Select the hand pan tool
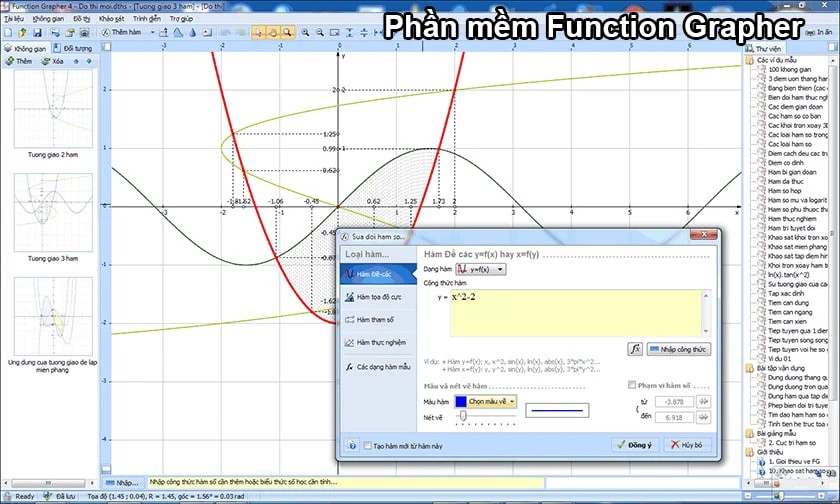 pyautogui.click(x=273, y=33)
